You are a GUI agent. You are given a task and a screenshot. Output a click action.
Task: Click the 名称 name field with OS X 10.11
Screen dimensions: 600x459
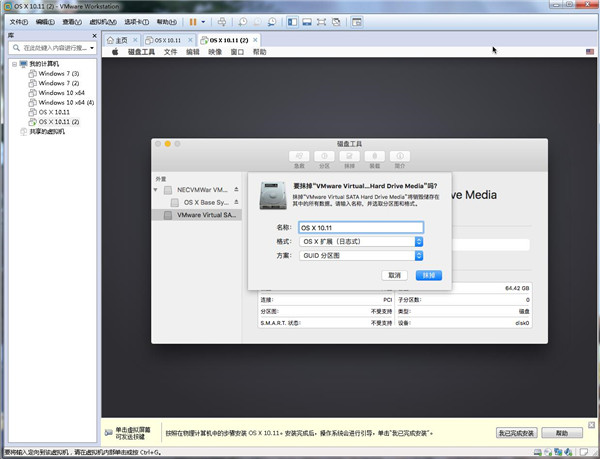point(361,228)
